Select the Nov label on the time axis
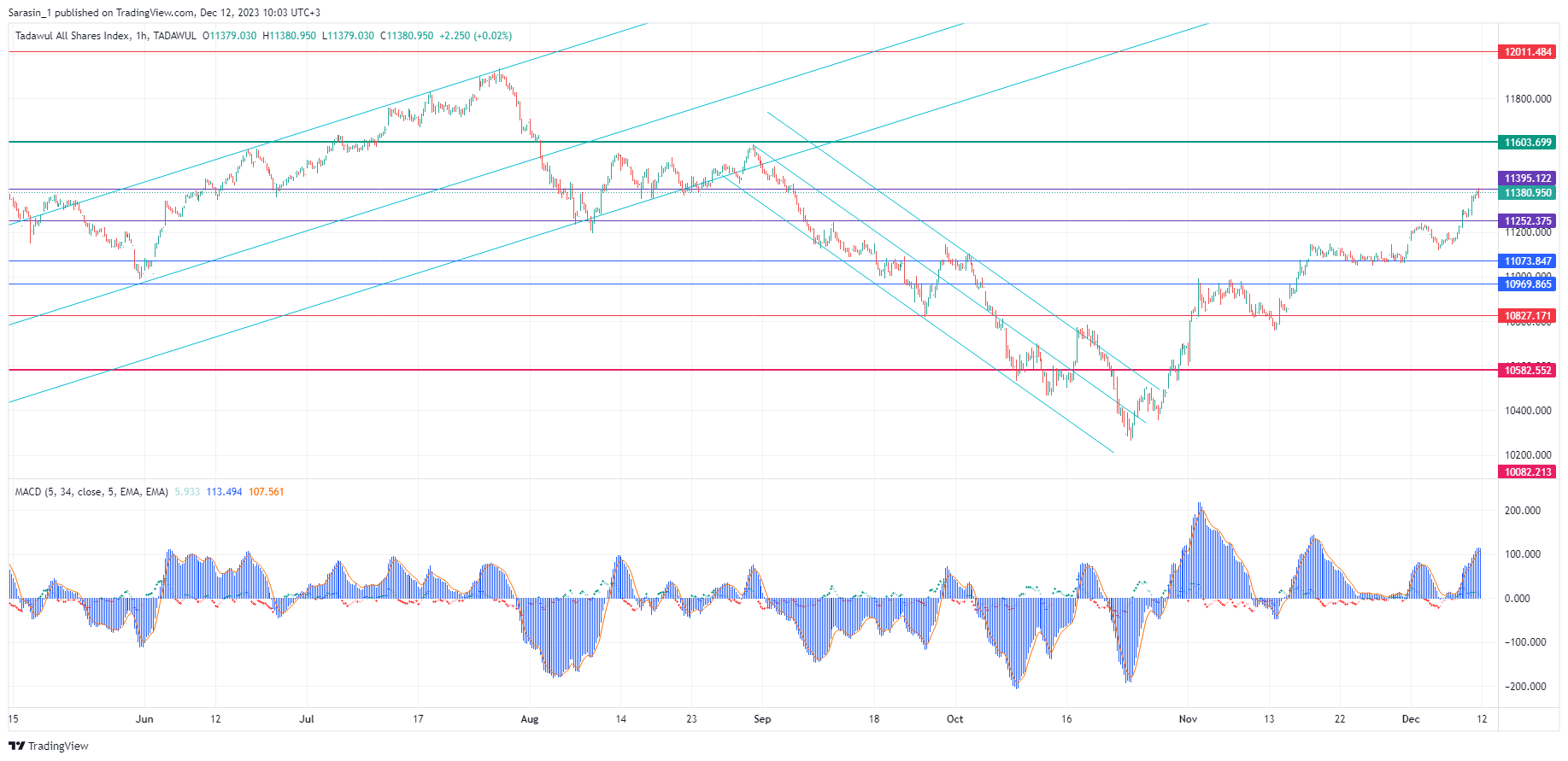 (1188, 719)
